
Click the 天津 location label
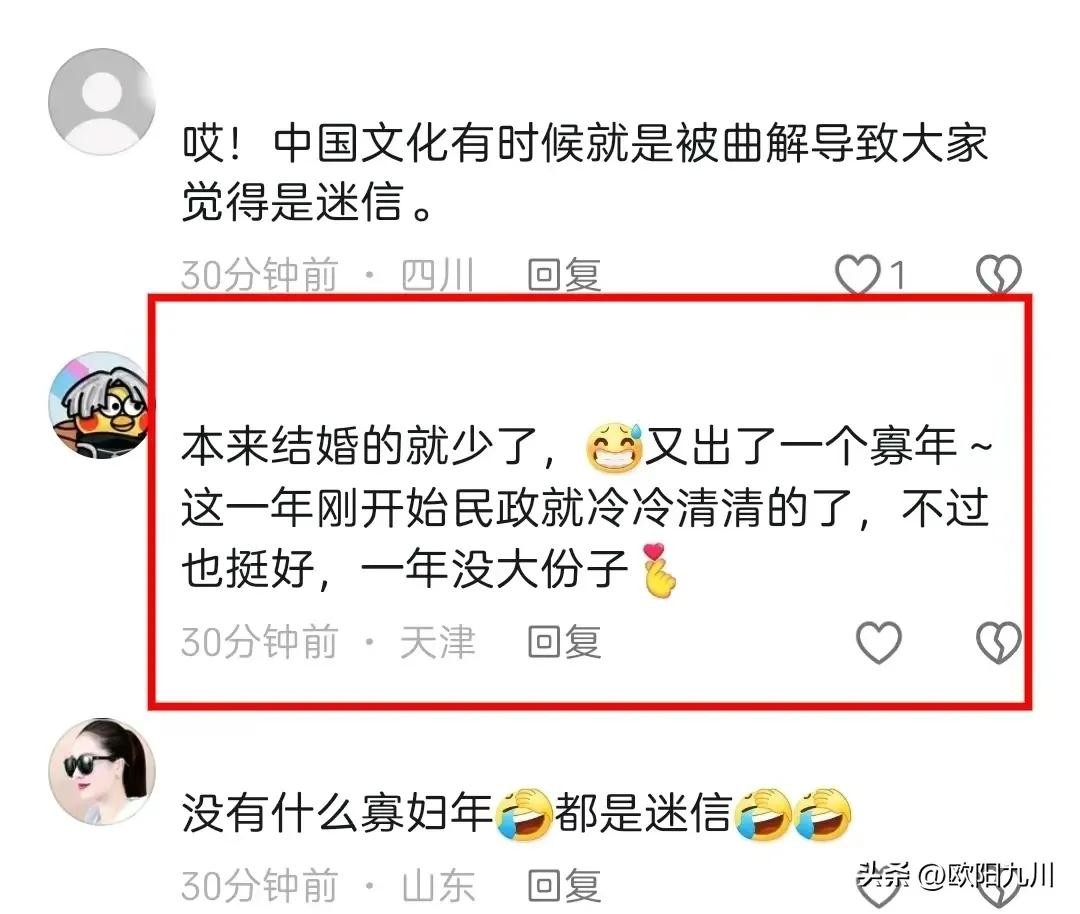coord(437,642)
